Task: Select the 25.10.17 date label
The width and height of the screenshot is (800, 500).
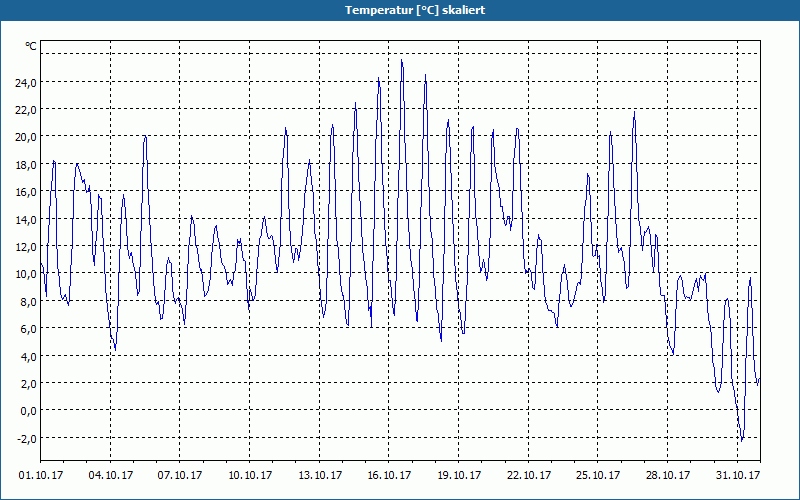Action: [x=598, y=475]
